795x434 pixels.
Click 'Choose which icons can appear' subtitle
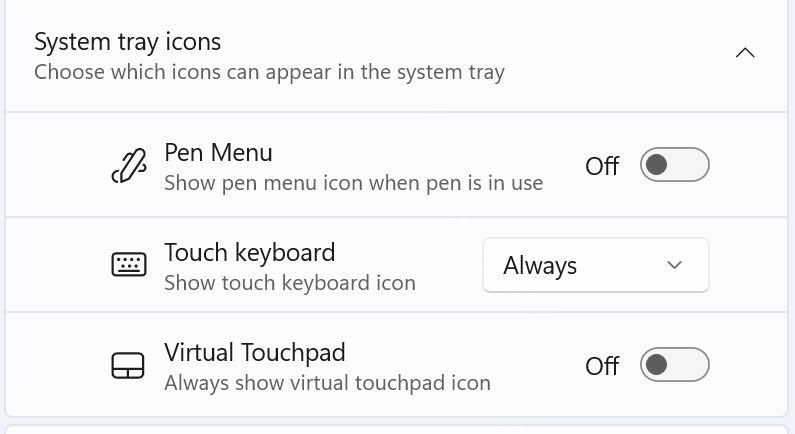(269, 72)
